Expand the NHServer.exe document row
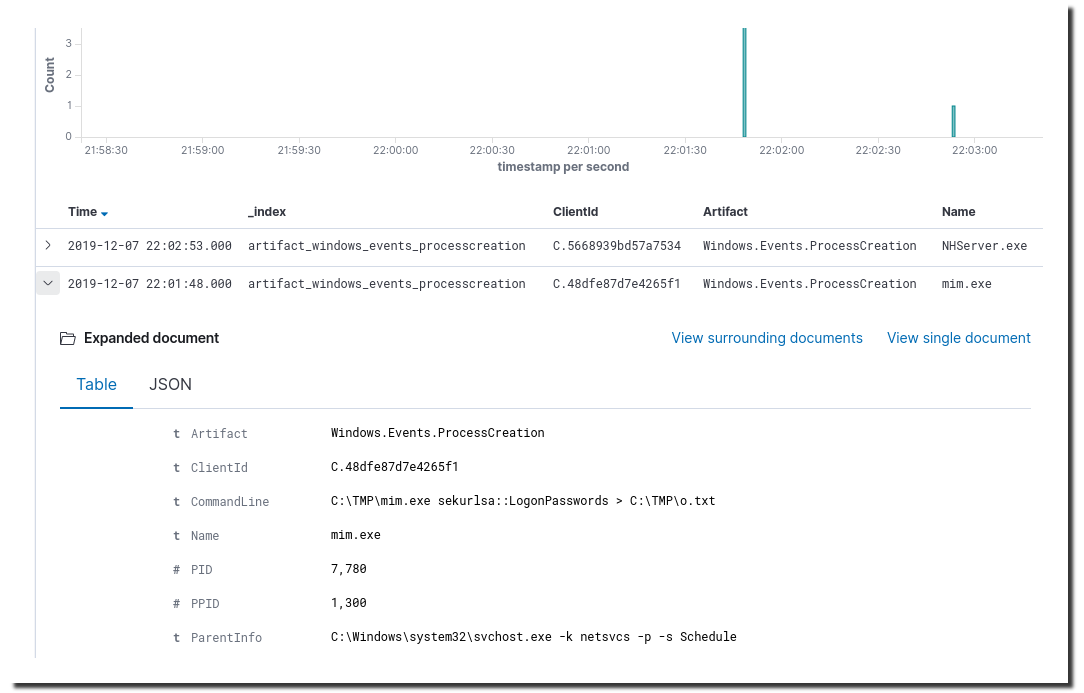Viewport: 1084px width, 693px height. click(47, 245)
